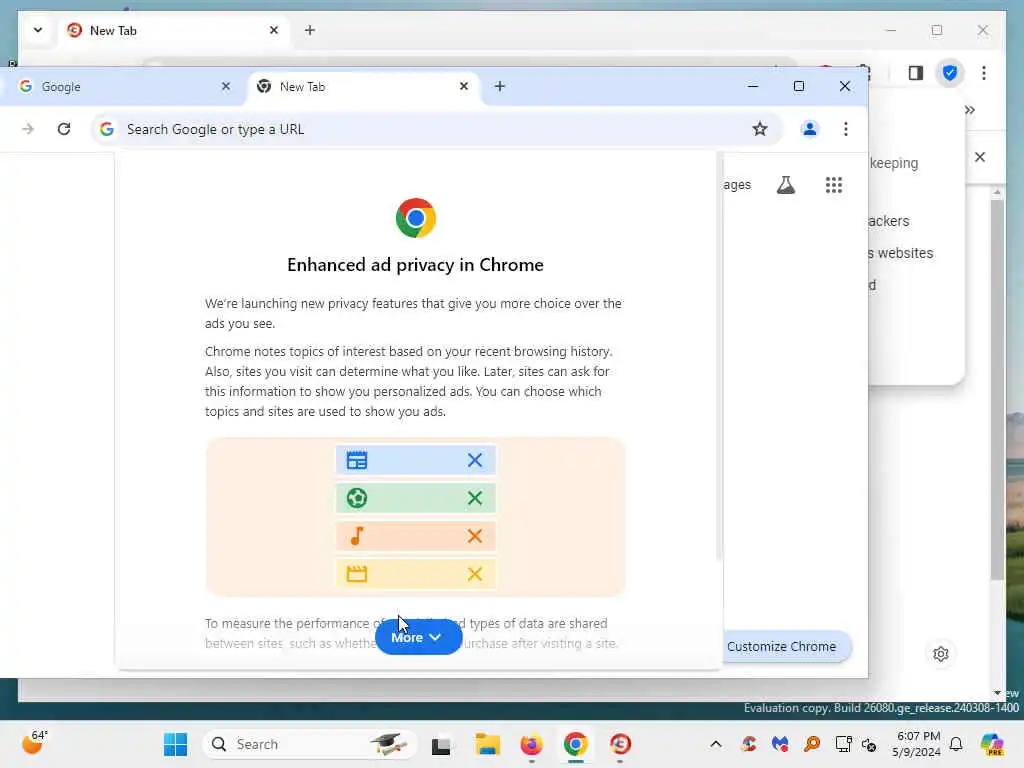Click the Copilot preview icon in taskbar

993,744
